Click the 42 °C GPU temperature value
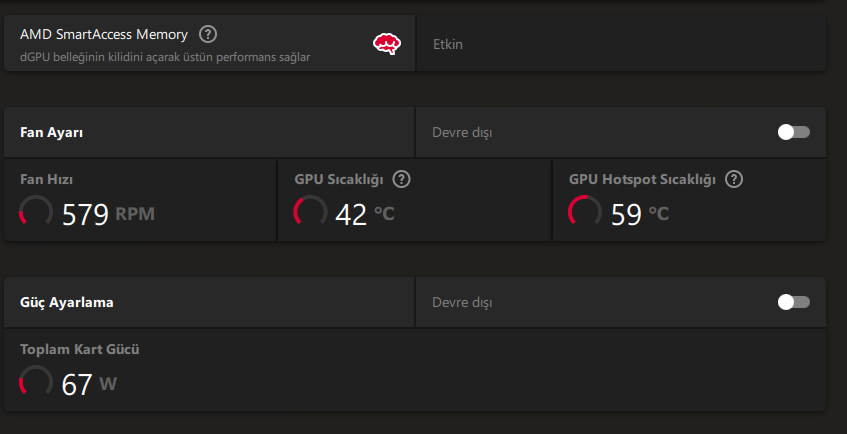Viewport: 847px width, 434px height. (365, 214)
